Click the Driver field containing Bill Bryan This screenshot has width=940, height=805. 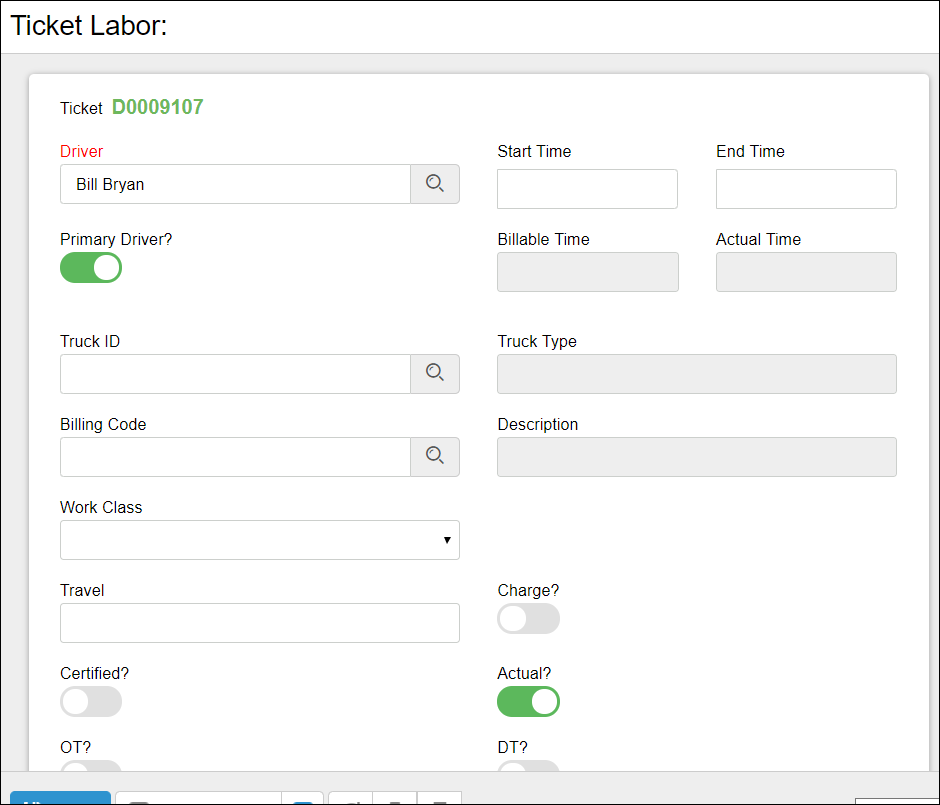pos(235,184)
